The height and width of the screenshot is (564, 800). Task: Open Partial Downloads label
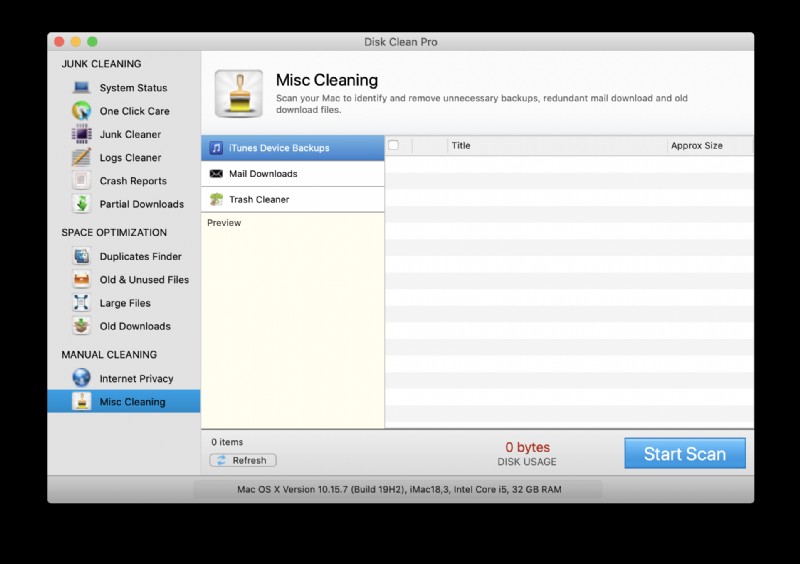click(x=142, y=204)
